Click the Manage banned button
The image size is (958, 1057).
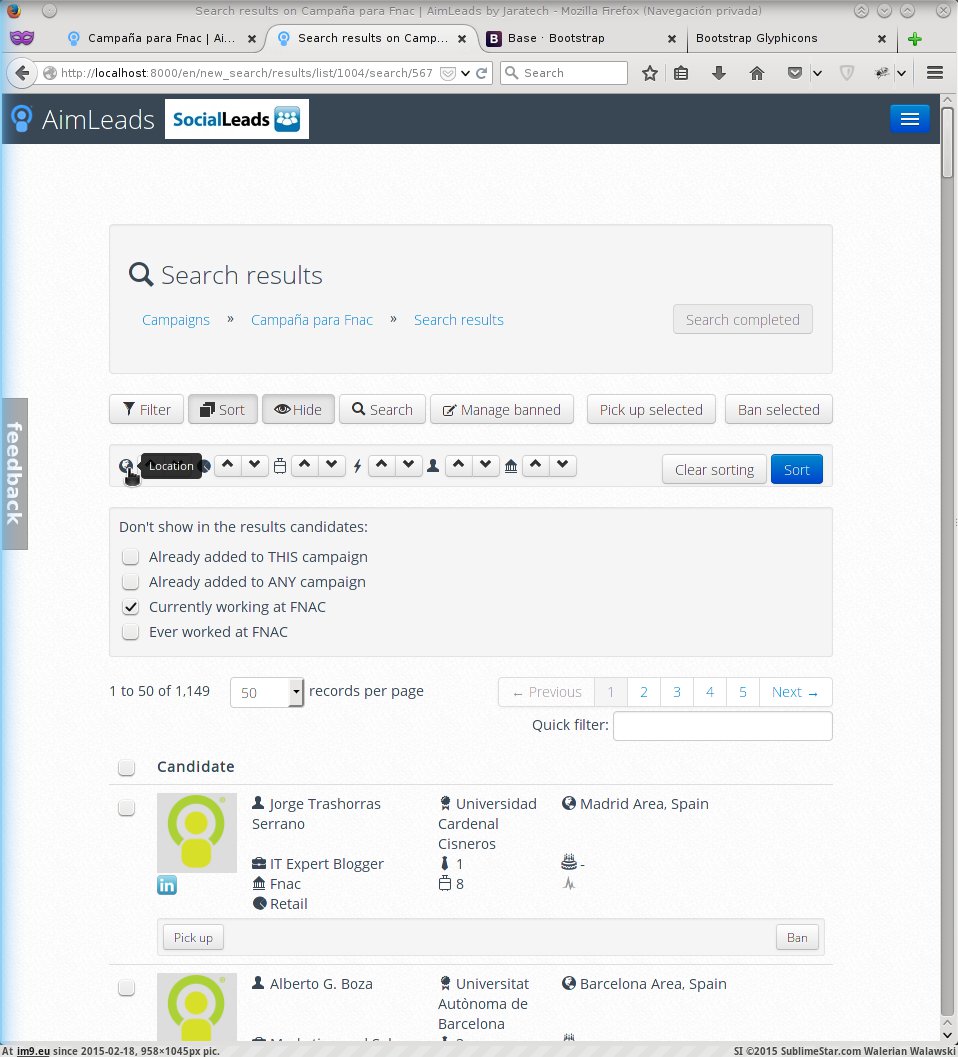coord(502,410)
